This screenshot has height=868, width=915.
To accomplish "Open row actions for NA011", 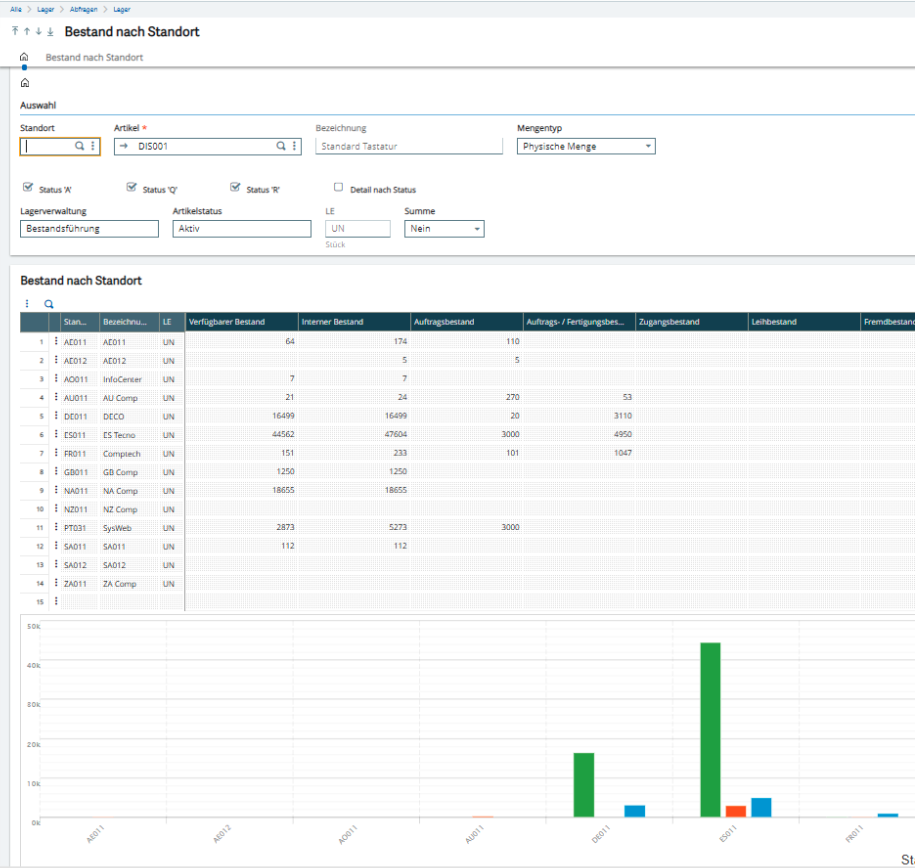I will pyautogui.click(x=56, y=490).
